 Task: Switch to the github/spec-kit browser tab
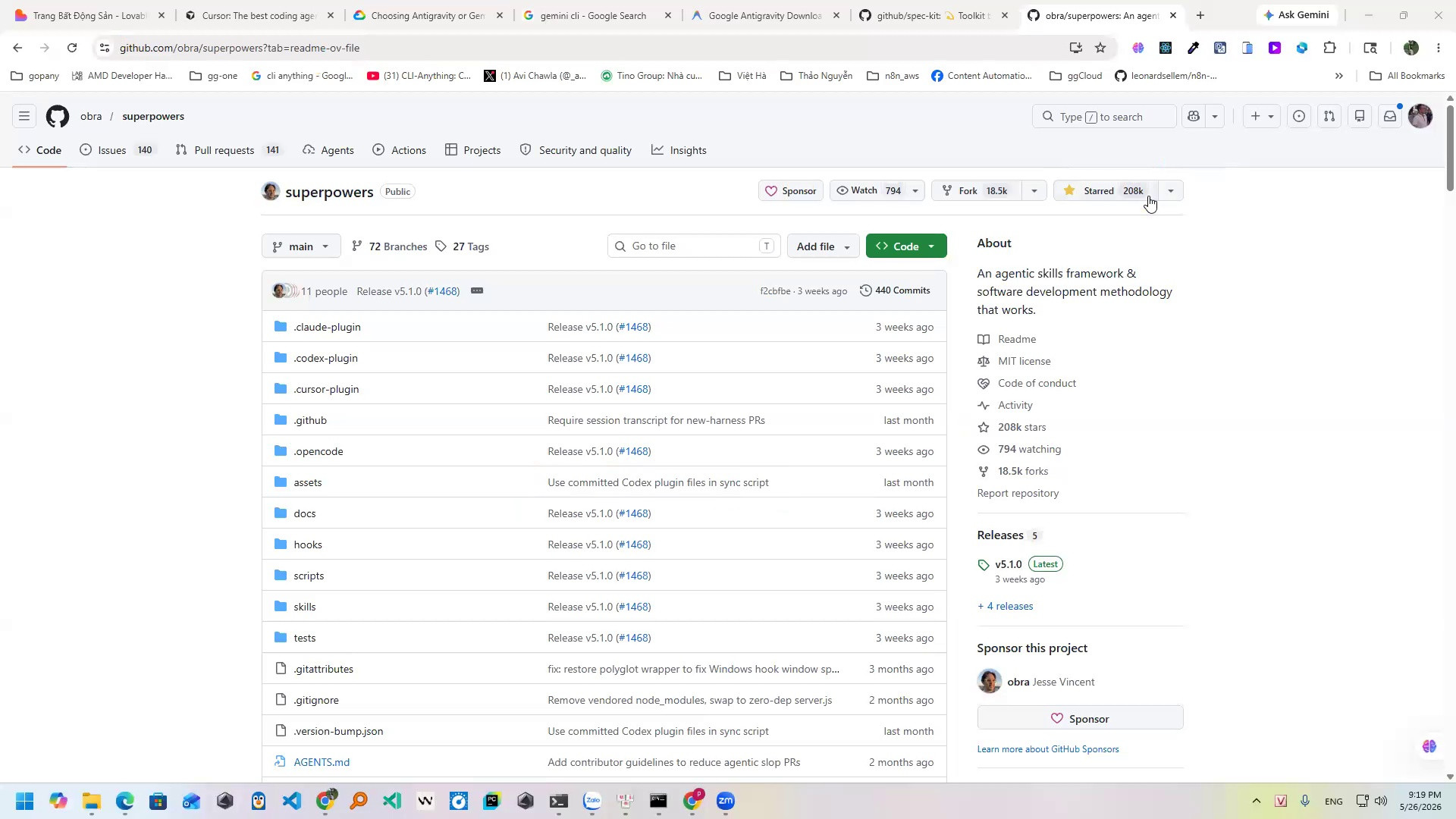pos(933,15)
